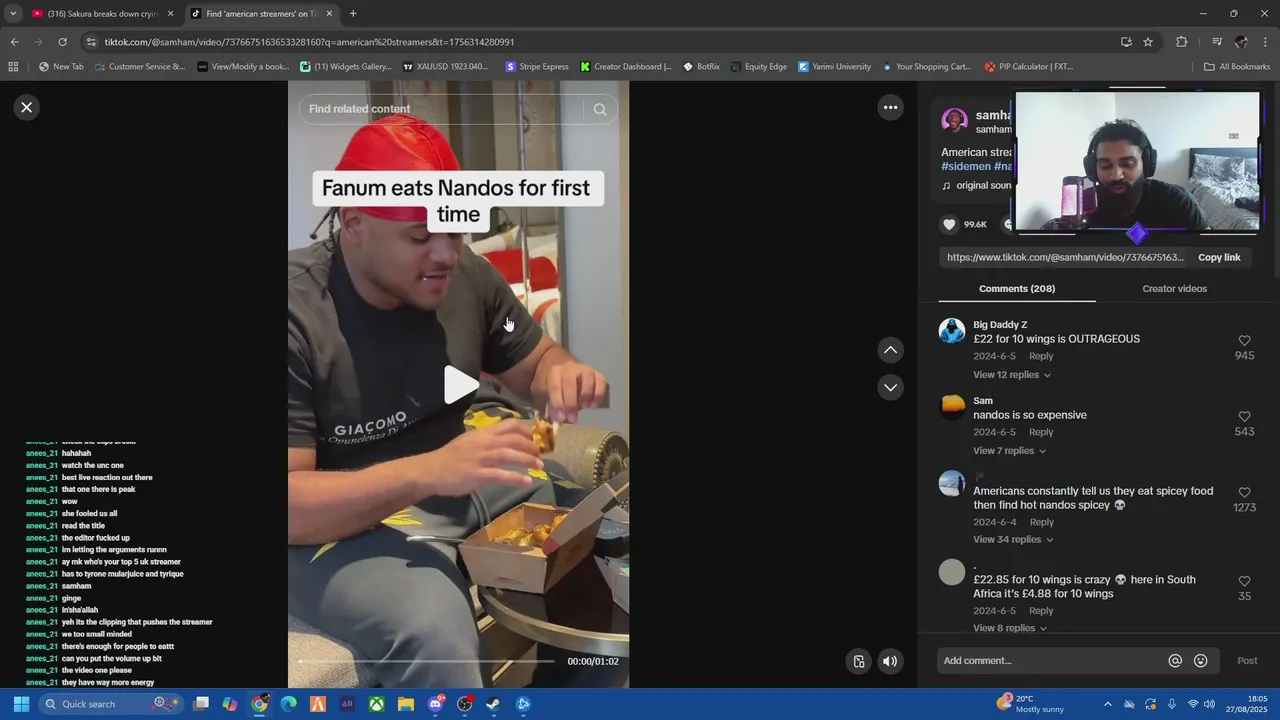Like the video with the 99.6K heart
The height and width of the screenshot is (720, 1280).
point(950,224)
